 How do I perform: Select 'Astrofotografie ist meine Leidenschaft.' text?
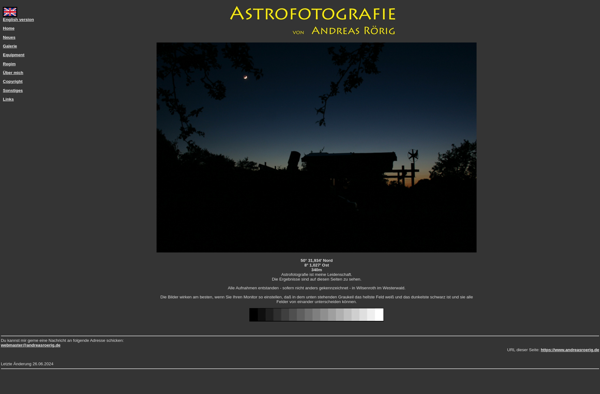(x=316, y=275)
